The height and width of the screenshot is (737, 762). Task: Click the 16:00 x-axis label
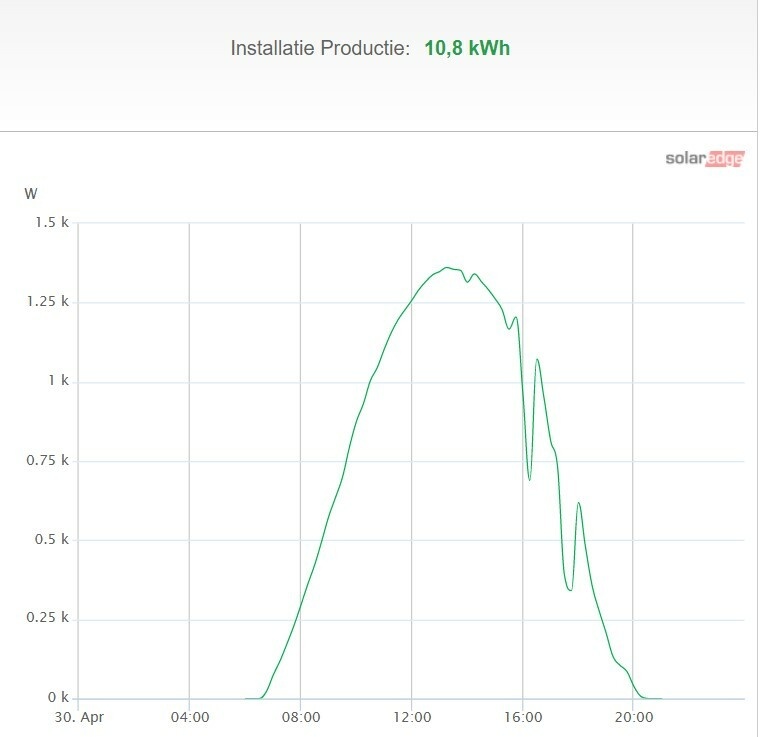[523, 717]
